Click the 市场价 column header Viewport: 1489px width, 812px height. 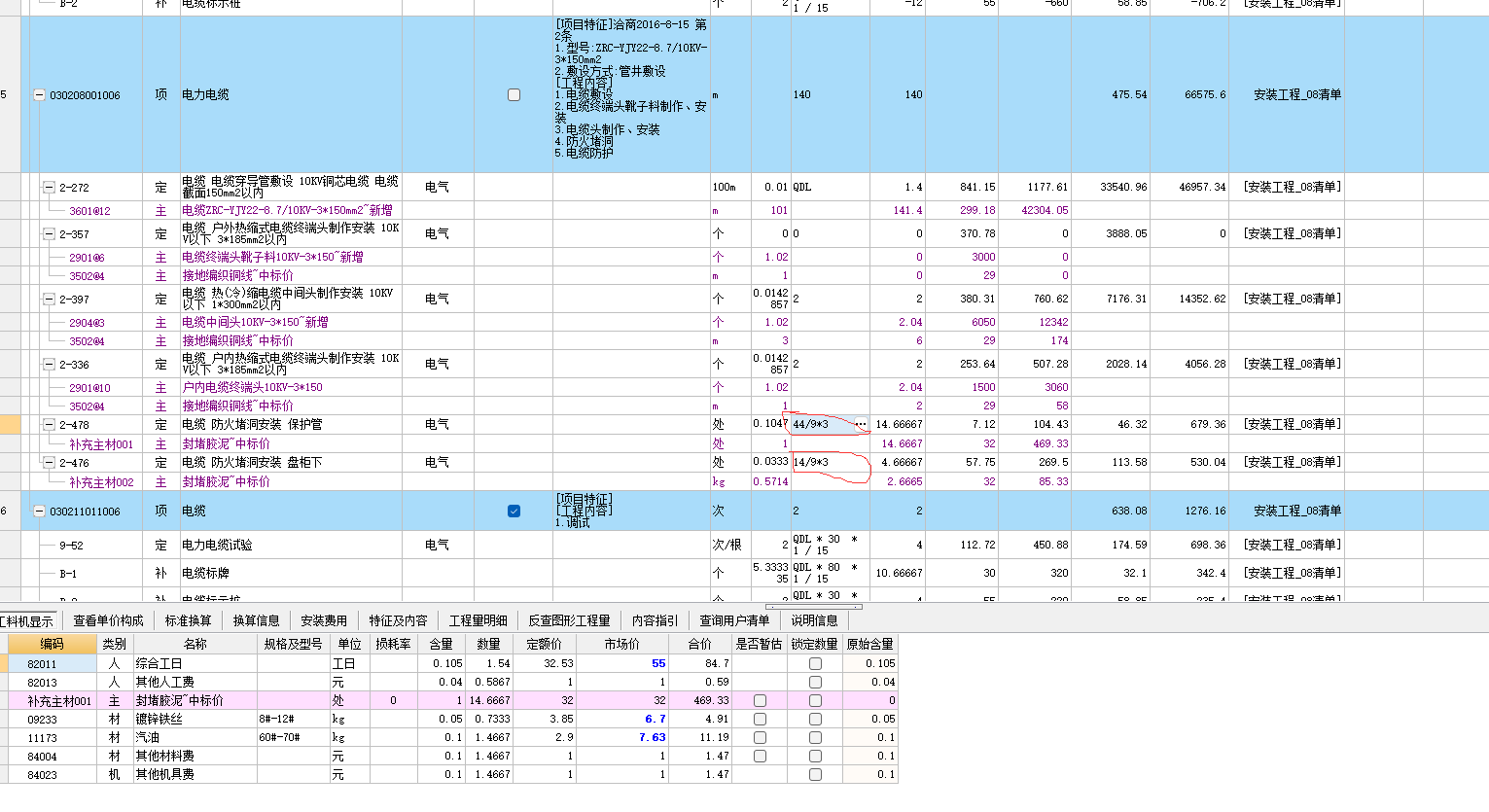621,644
